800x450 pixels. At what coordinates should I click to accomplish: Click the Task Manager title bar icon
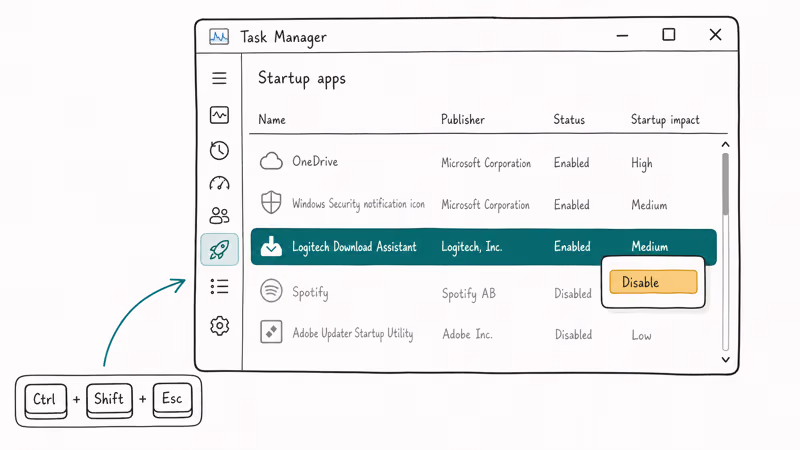tap(219, 37)
